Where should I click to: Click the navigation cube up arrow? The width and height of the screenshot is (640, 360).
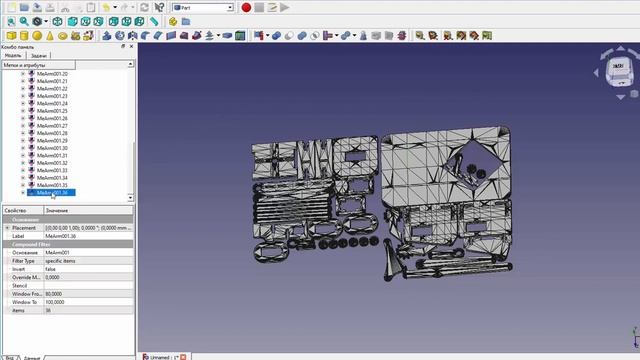pyautogui.click(x=620, y=49)
